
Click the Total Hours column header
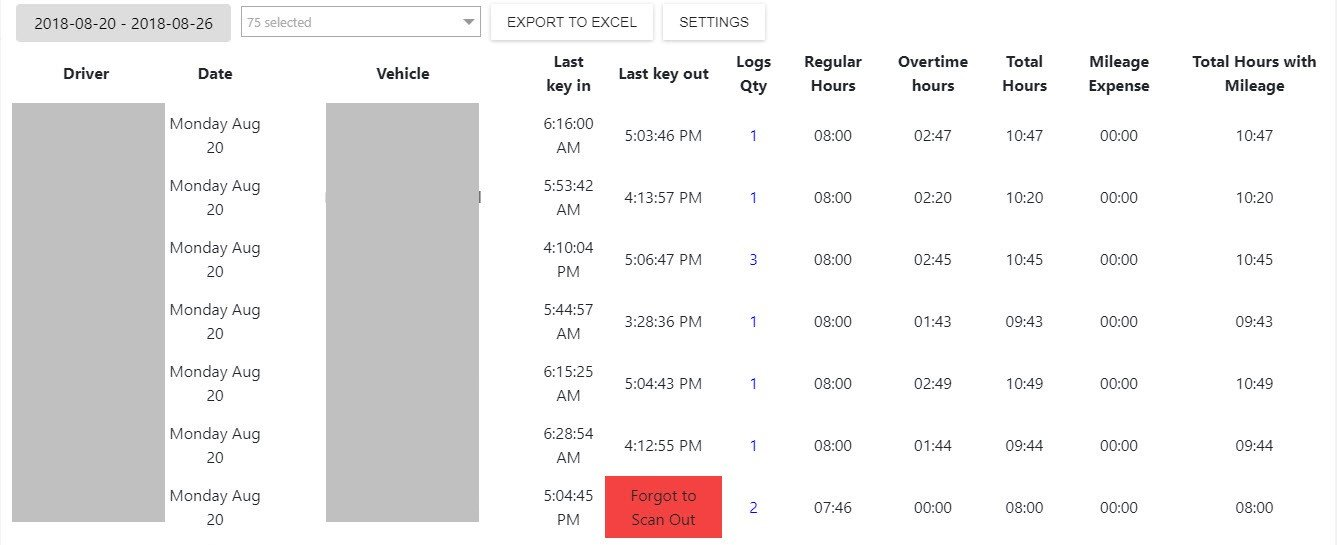(1024, 74)
